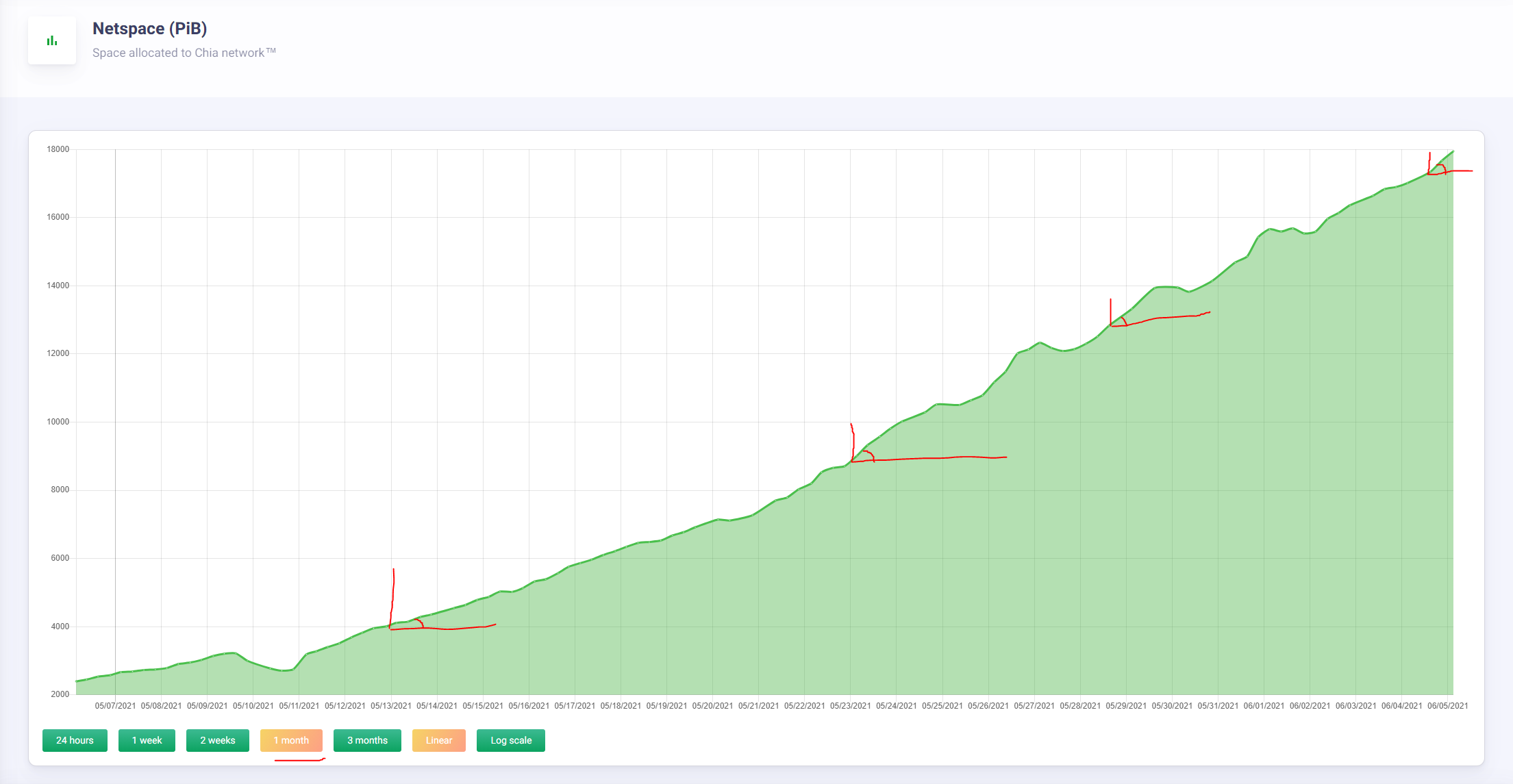1513x784 pixels.
Task: Click the 8000 y-axis label
Action: click(60, 490)
